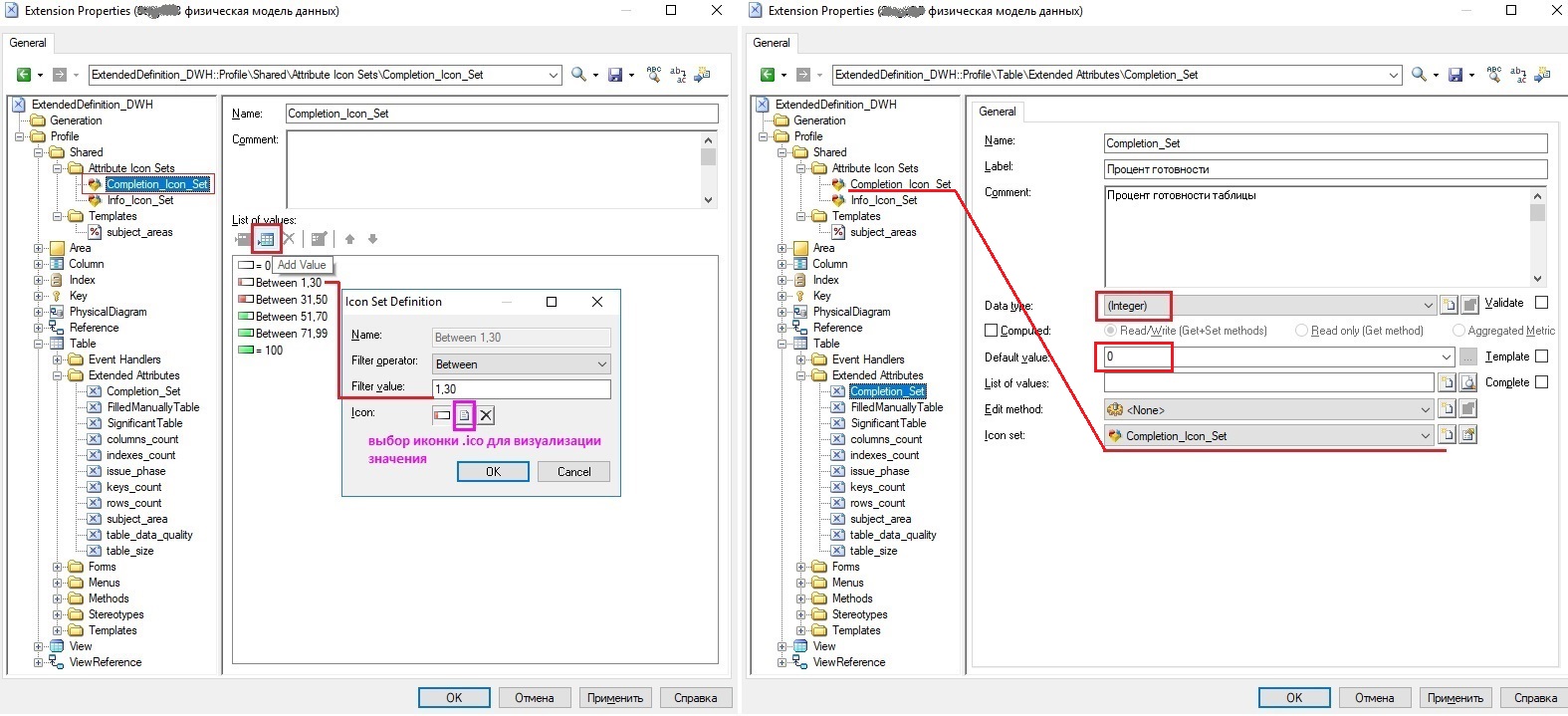Click the Save disk icon in left window
1568x716 pixels.
click(x=615, y=75)
